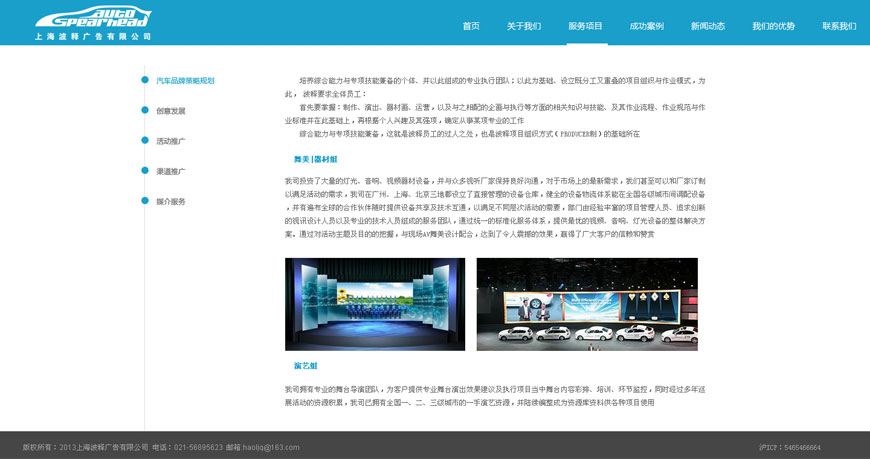Go to the 联系我们 contact page

click(x=839, y=26)
